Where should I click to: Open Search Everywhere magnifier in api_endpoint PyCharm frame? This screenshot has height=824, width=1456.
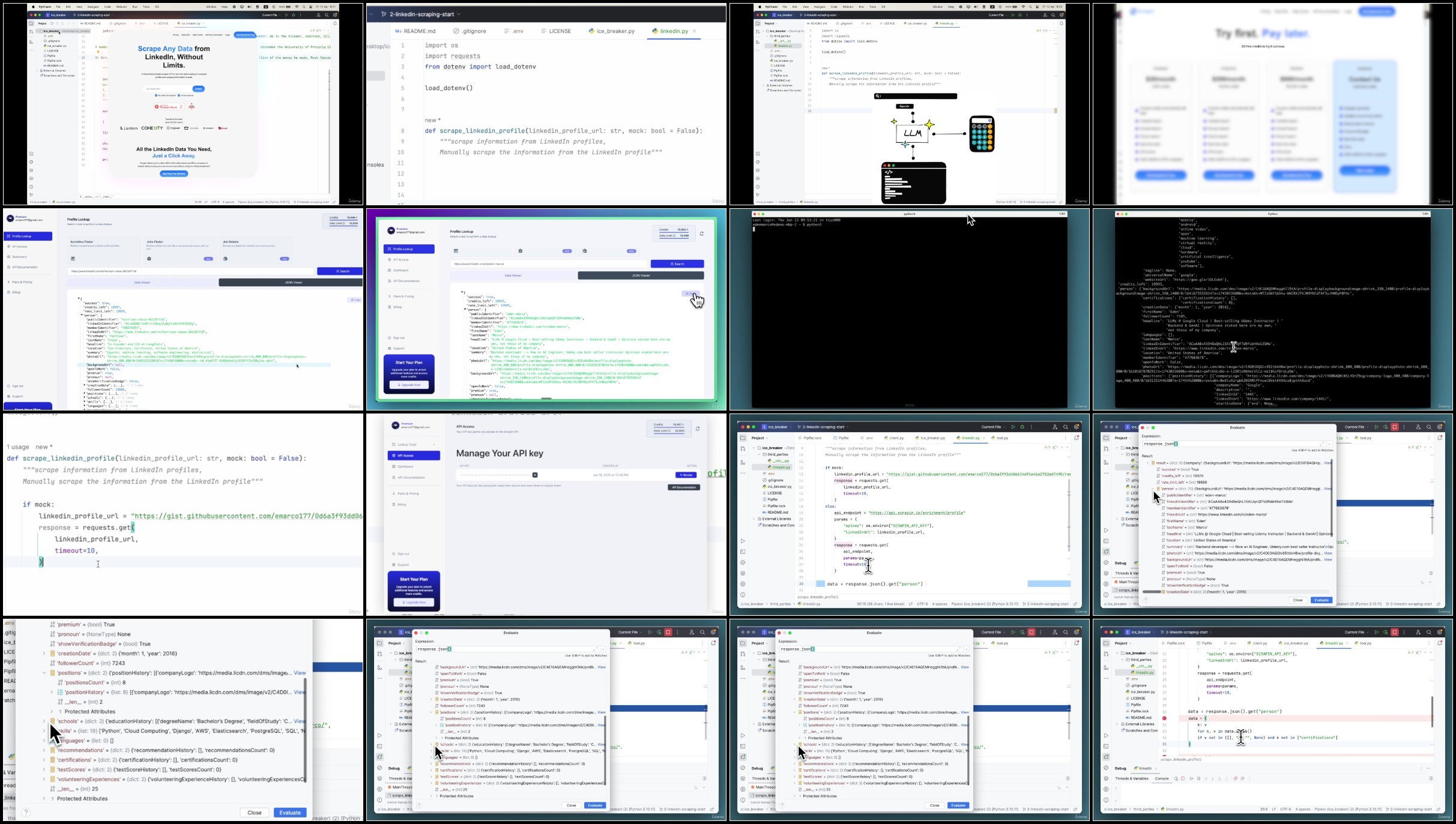1066,427
